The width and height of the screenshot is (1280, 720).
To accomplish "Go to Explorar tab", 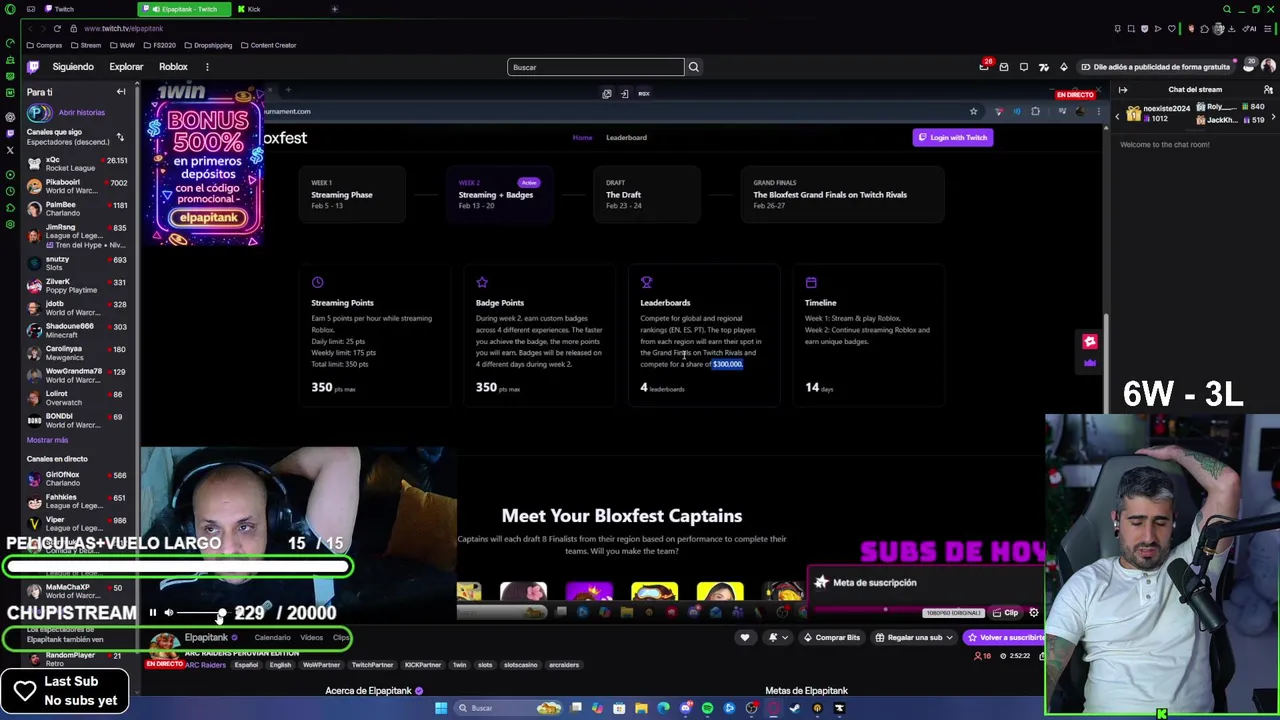I will tap(126, 67).
